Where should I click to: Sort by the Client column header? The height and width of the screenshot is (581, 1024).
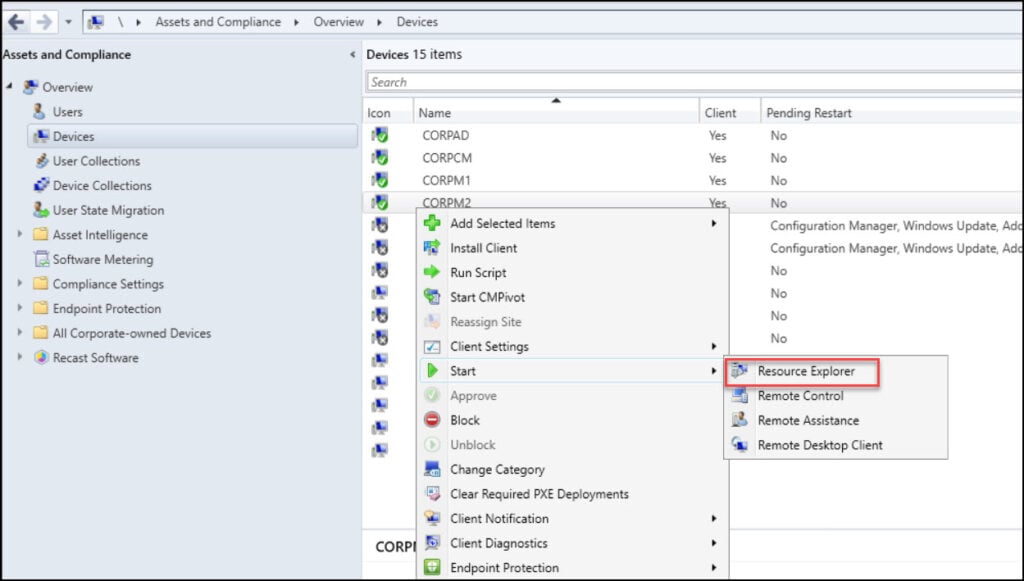click(x=730, y=112)
